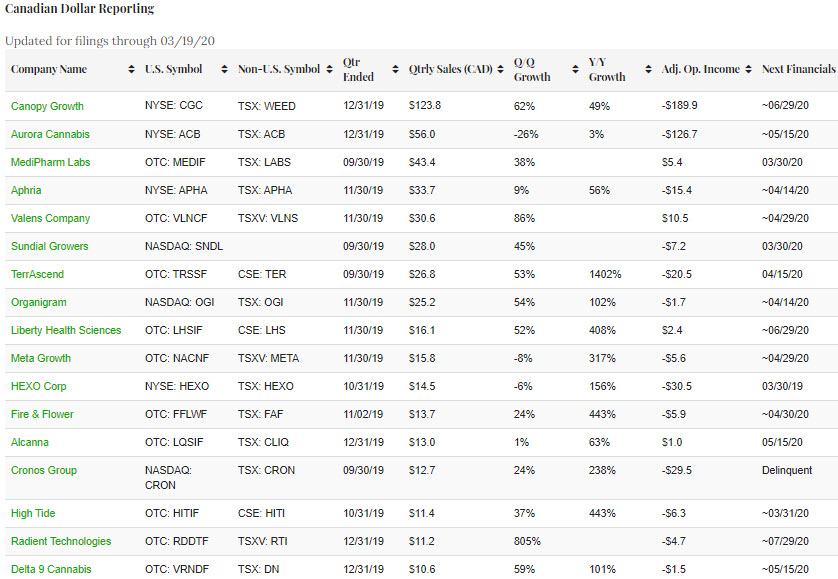The height and width of the screenshot is (579, 838).
Task: Select Sundial Growers link
Action: point(49,246)
